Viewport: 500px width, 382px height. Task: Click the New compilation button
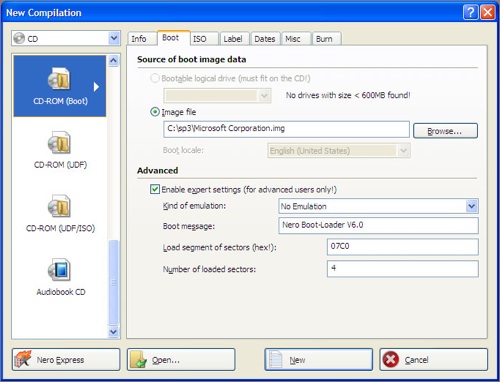[319, 360]
